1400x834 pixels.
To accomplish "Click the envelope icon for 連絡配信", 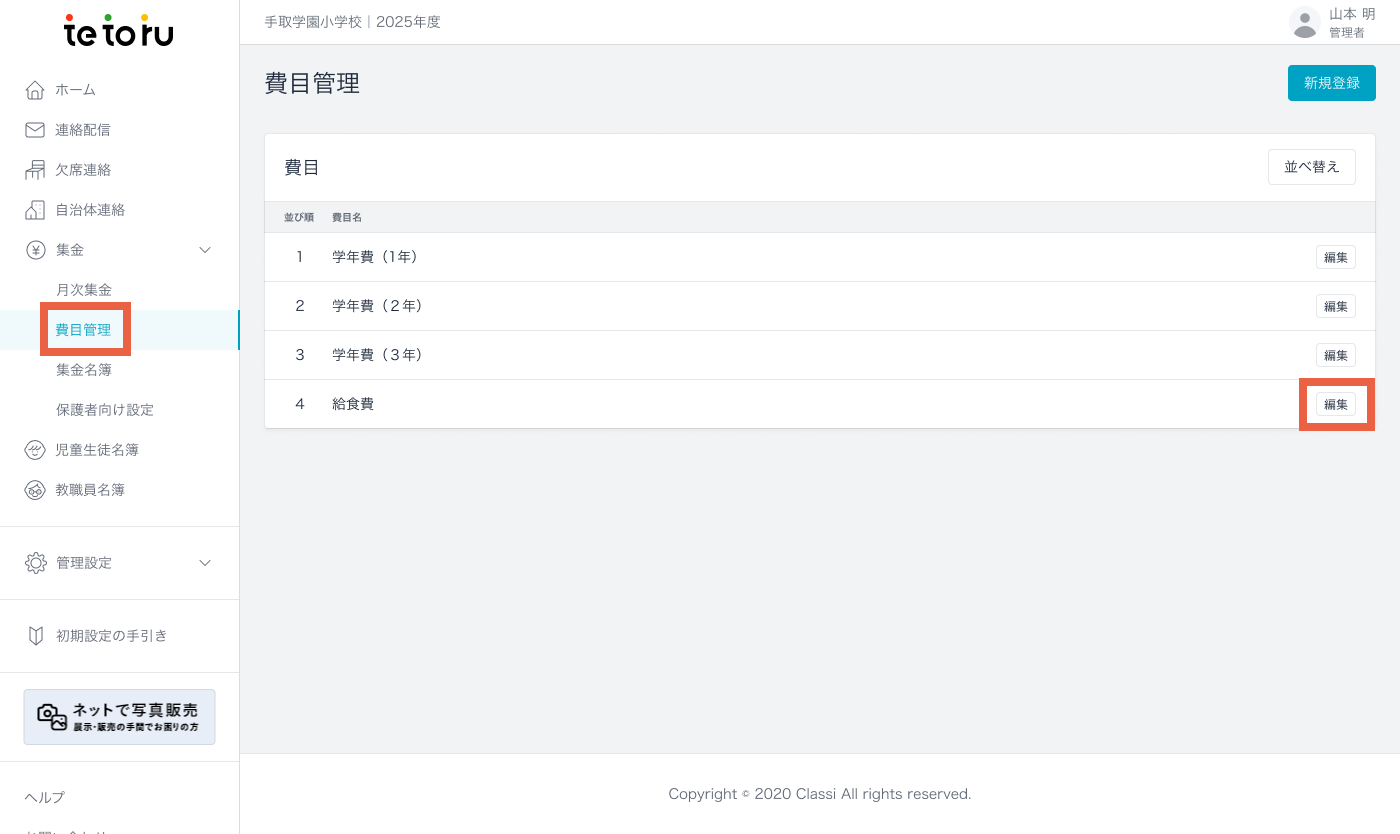I will coord(35,130).
